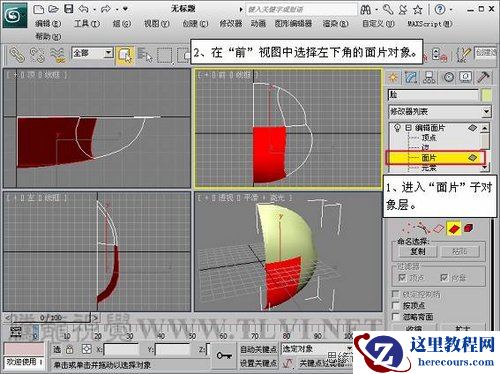Image resolution: width=500 pixels, height=374 pixels.
Task: Click the object color swatch beside name field
Action: pos(486,95)
